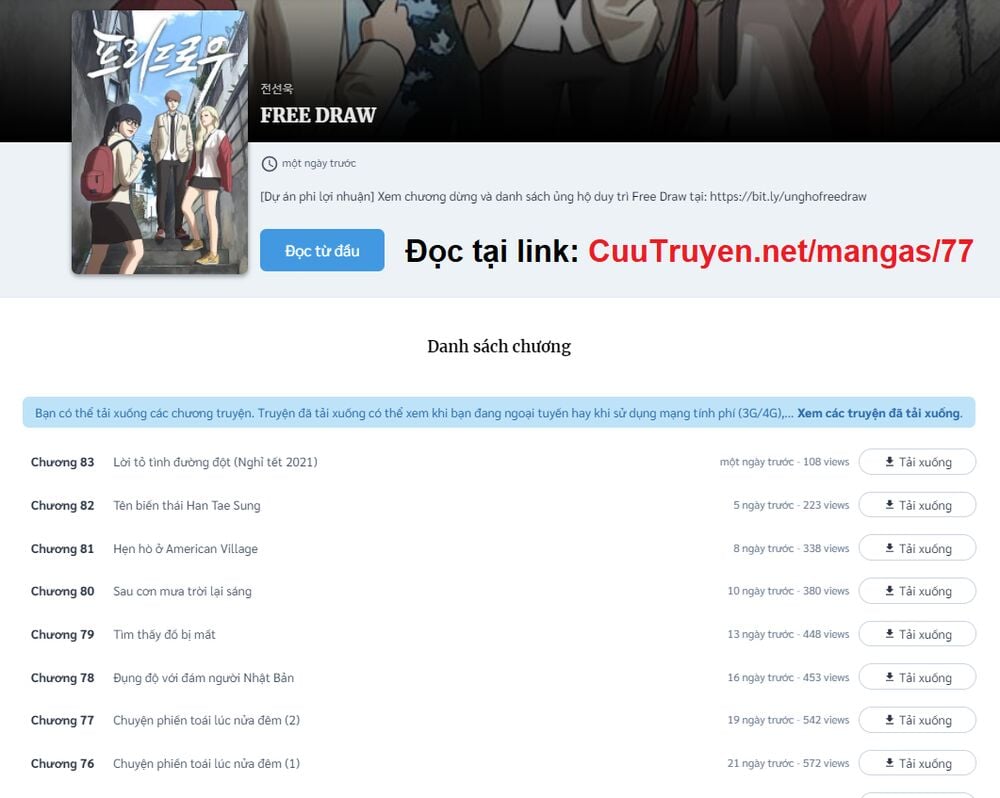This screenshot has height=798, width=1000.
Task: Click download icon for Chương 81
Action: [889, 548]
